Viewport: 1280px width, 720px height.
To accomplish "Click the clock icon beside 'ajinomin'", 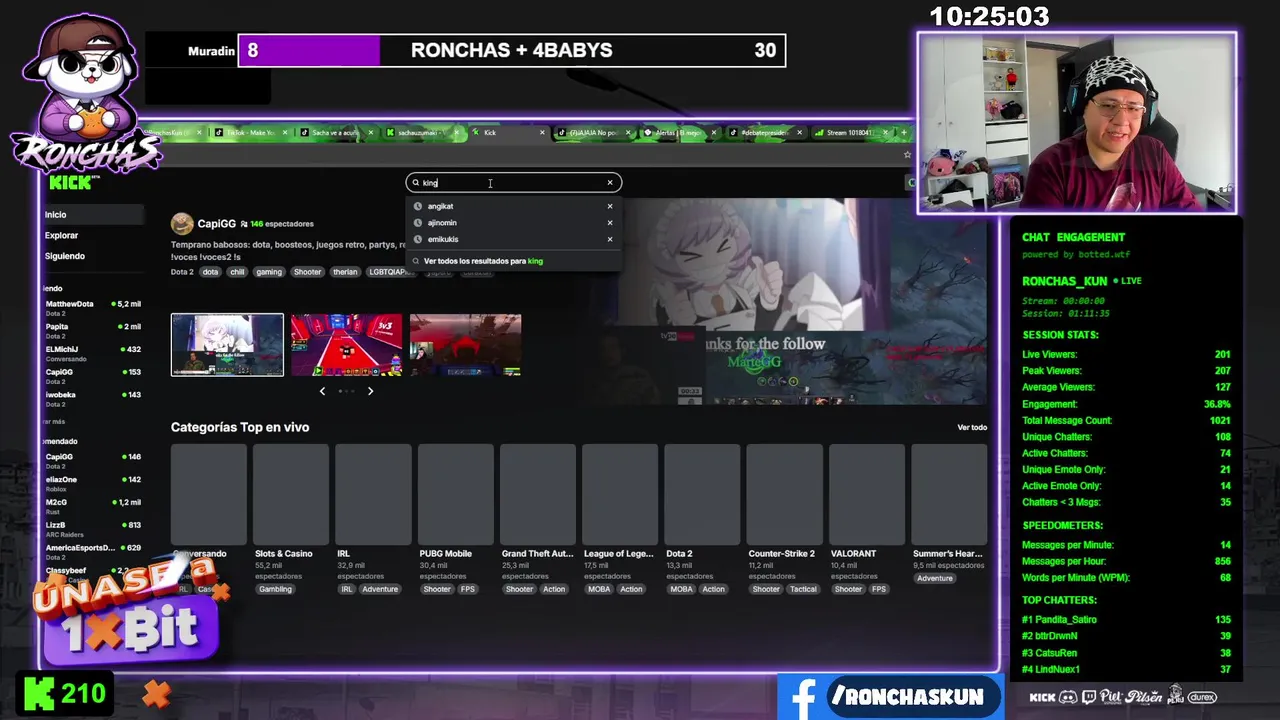I will pyautogui.click(x=418, y=223).
